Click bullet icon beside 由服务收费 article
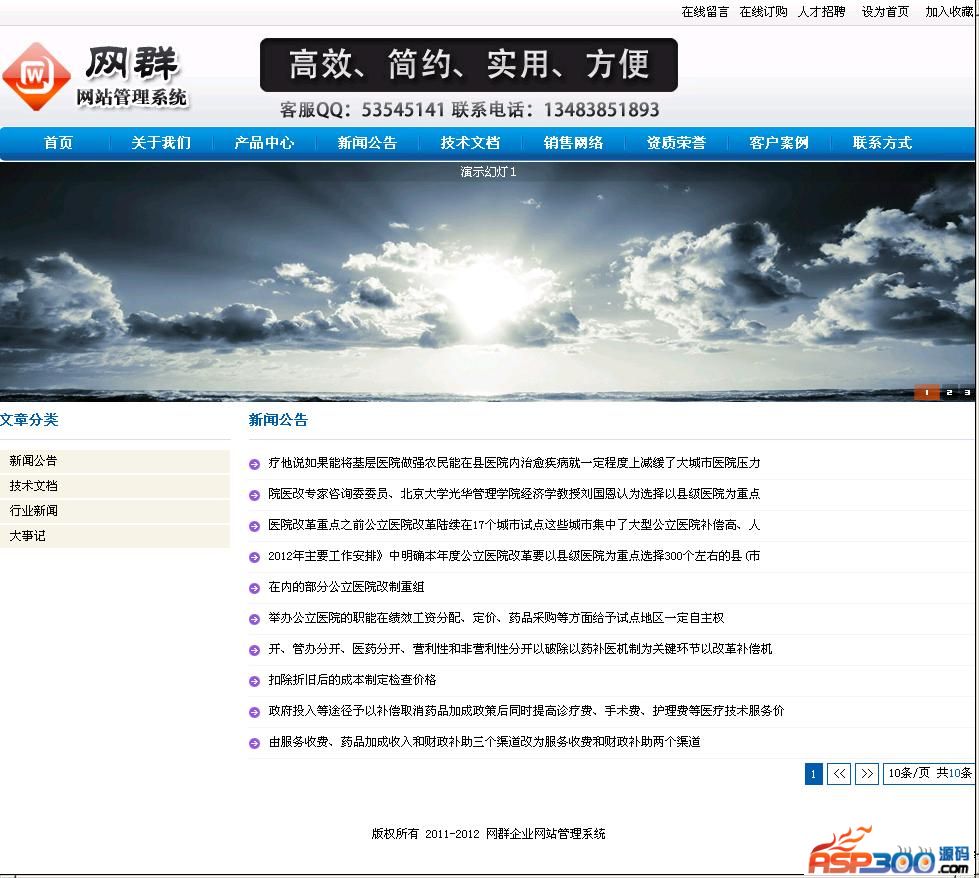This screenshot has height=878, width=979. click(254, 743)
